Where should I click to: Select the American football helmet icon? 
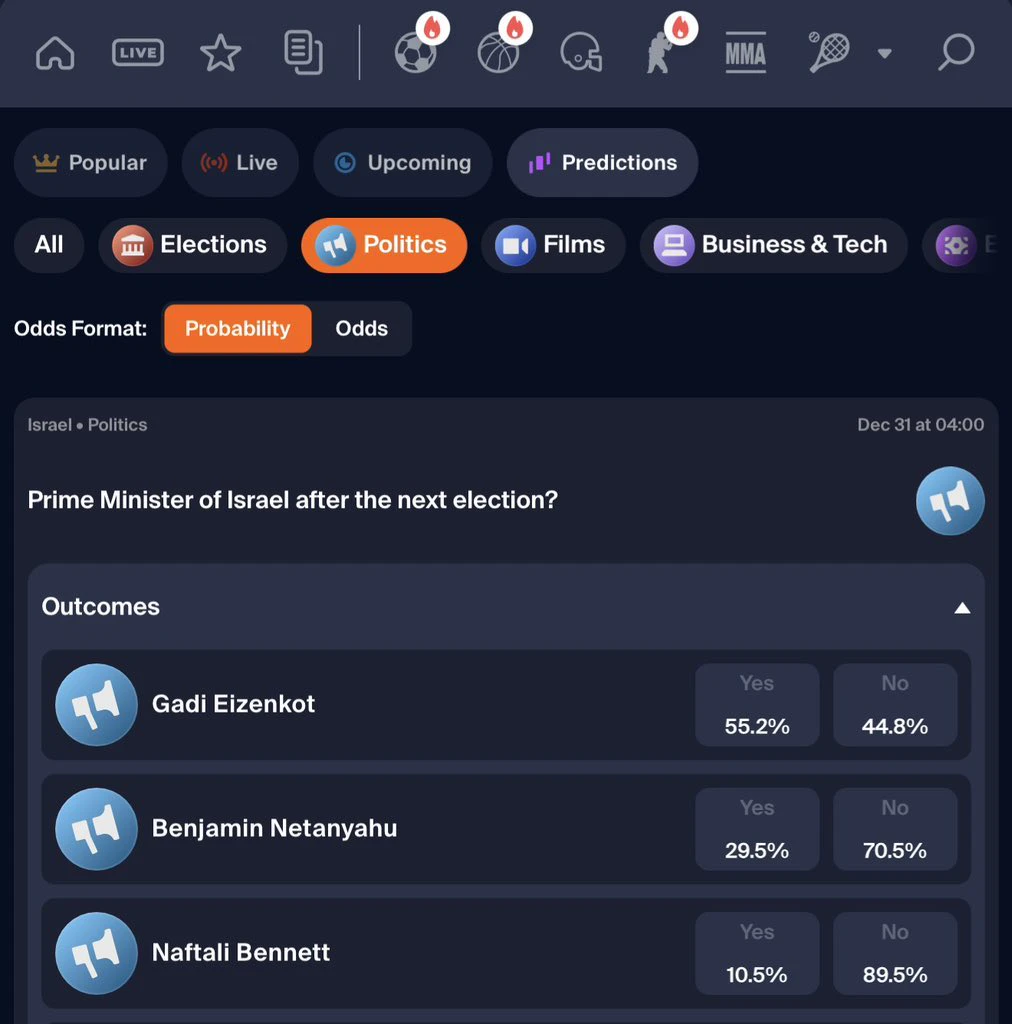[581, 52]
